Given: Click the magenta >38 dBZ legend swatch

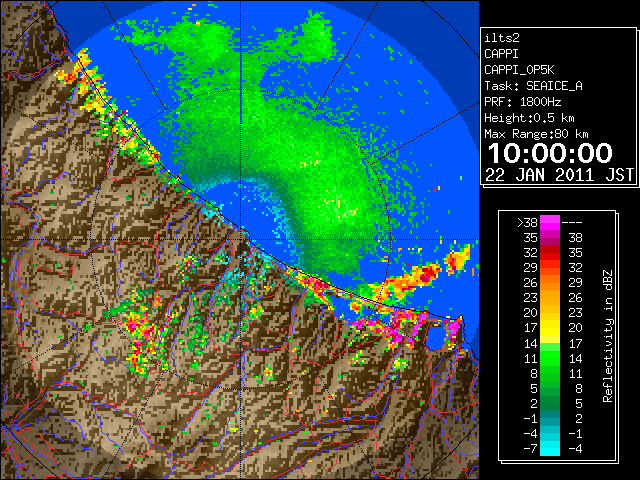Looking at the screenshot, I should pos(550,222).
